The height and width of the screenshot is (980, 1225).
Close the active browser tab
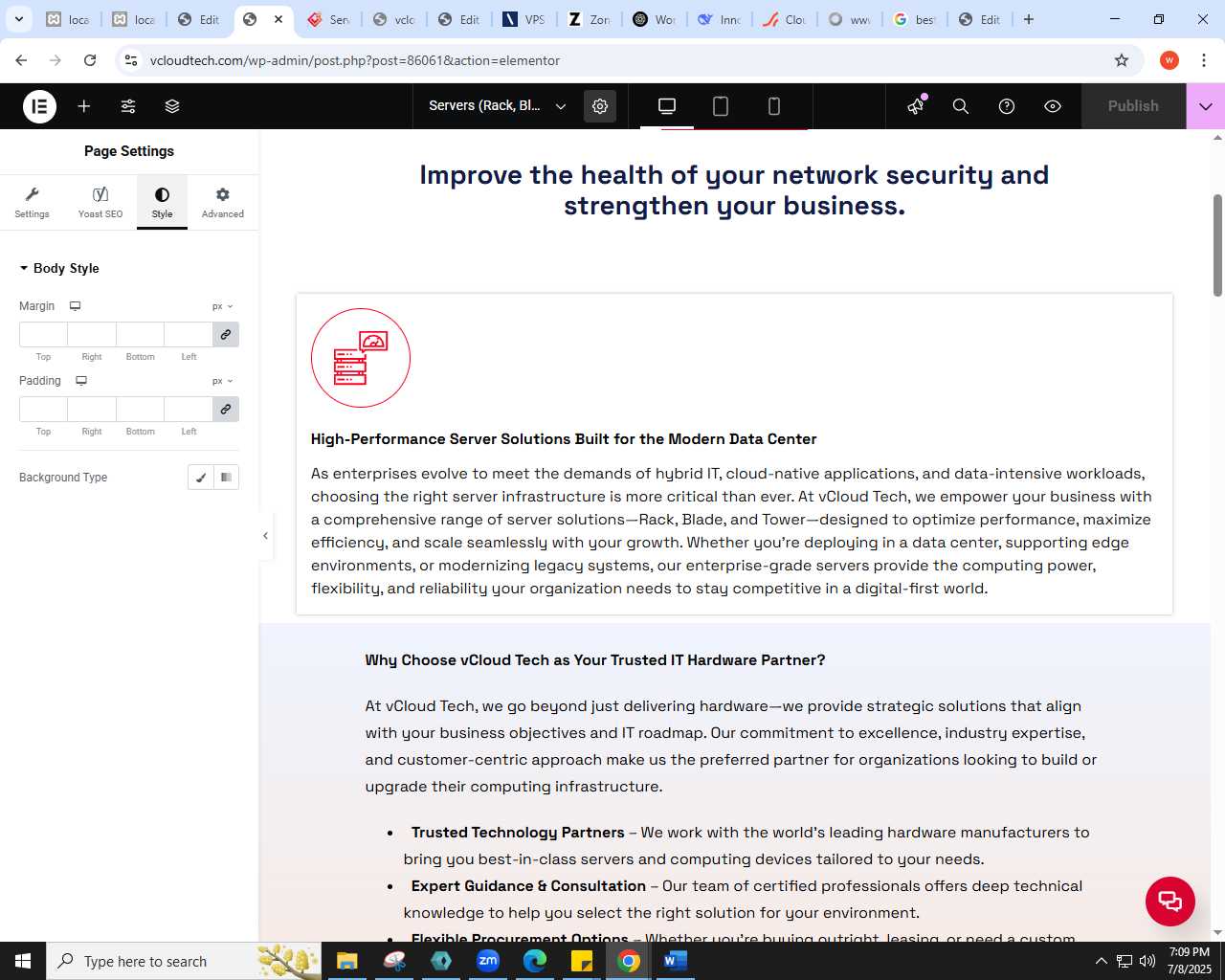point(278,19)
